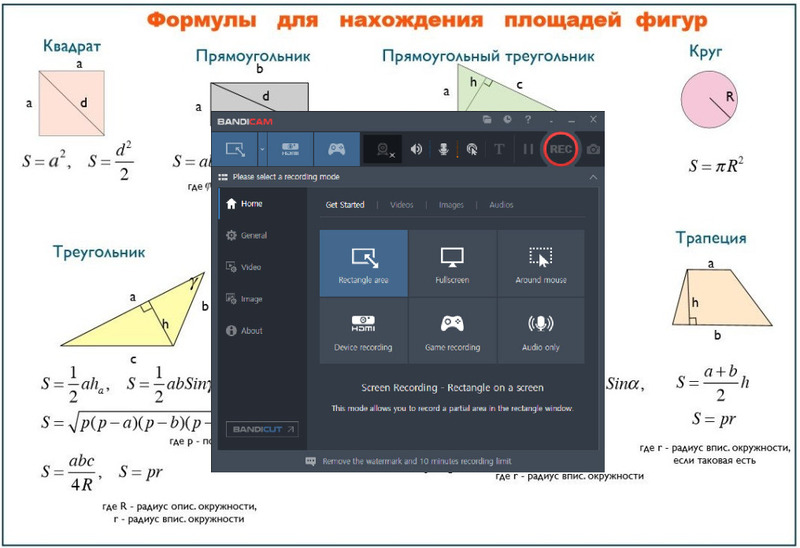
Task: Click the chat bubble icon in footer
Action: tap(310, 461)
